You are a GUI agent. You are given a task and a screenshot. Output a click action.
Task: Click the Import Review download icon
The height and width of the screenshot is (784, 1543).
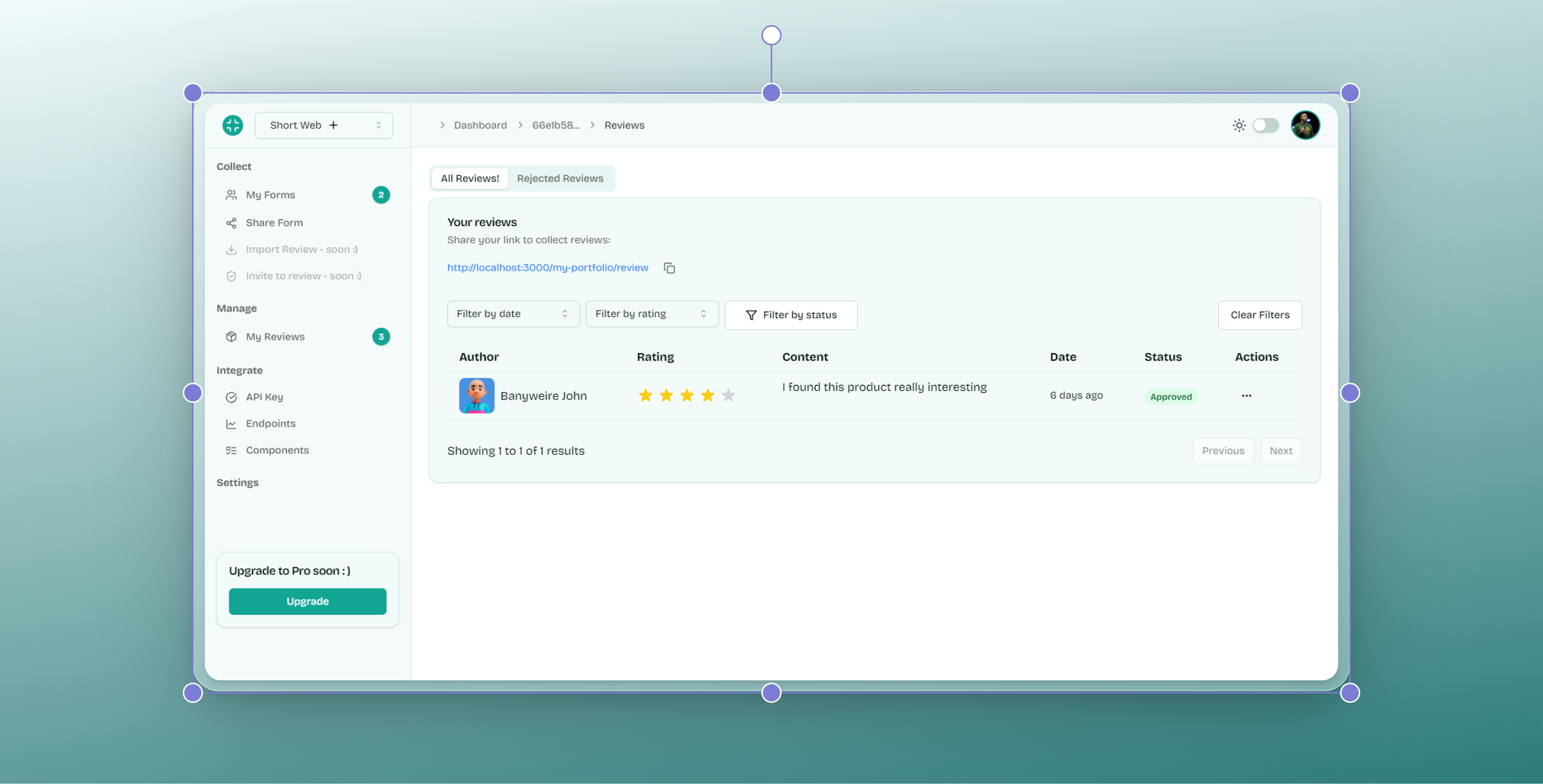tap(231, 249)
